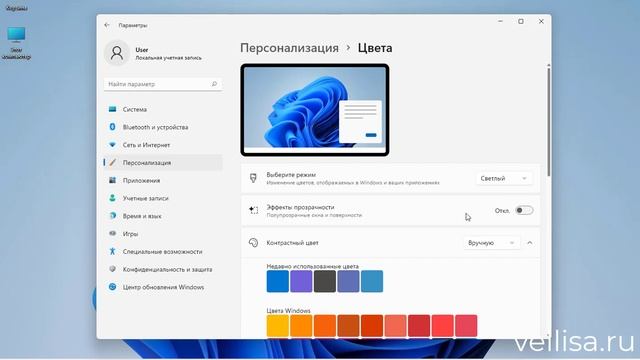This screenshot has width=640, height=360.
Task: Click the Система monitor icon
Action: tap(112, 109)
